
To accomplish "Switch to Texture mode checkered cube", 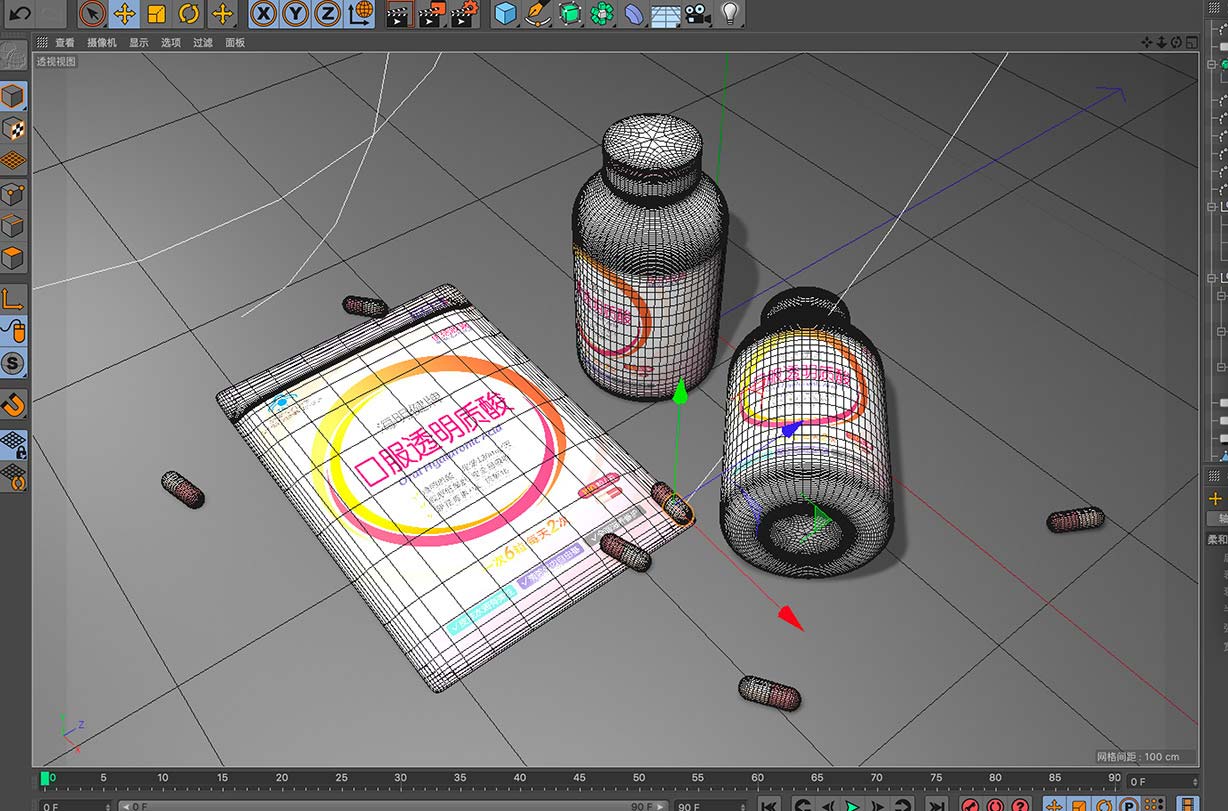I will click(13, 128).
